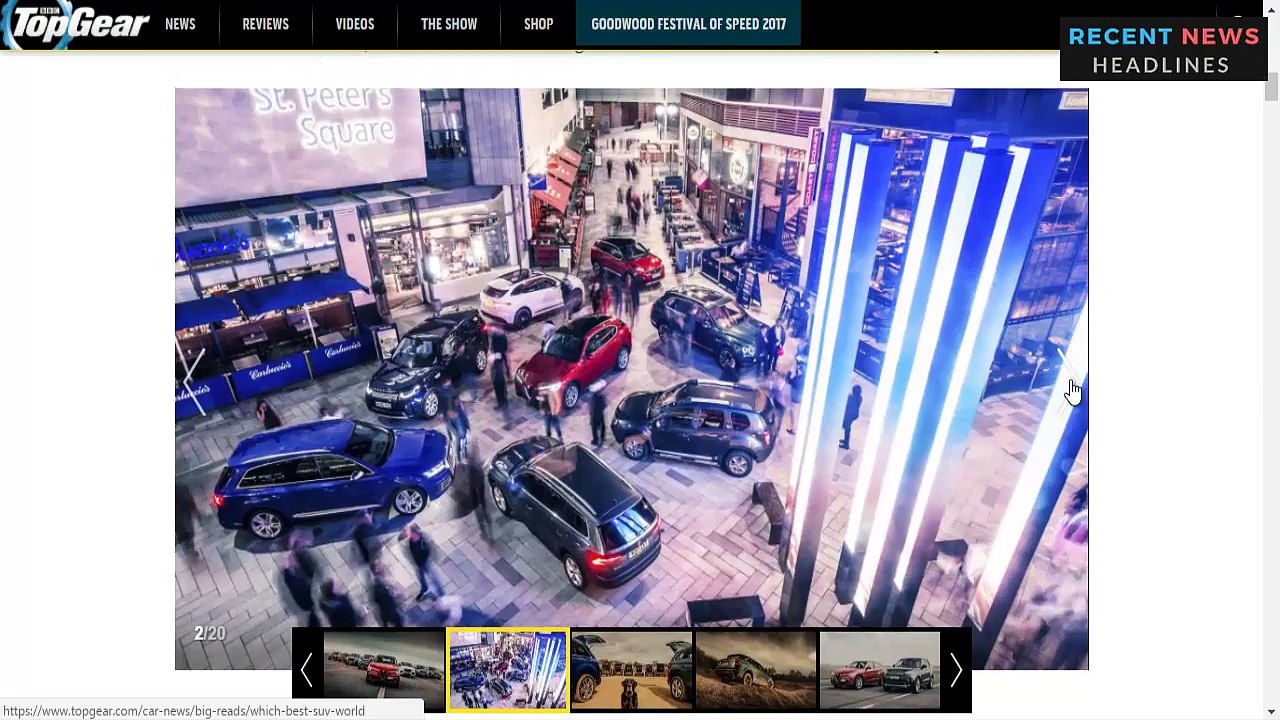Move thumbnail strip back with left arrow
Viewport: 1280px width, 720px height.
point(307,670)
